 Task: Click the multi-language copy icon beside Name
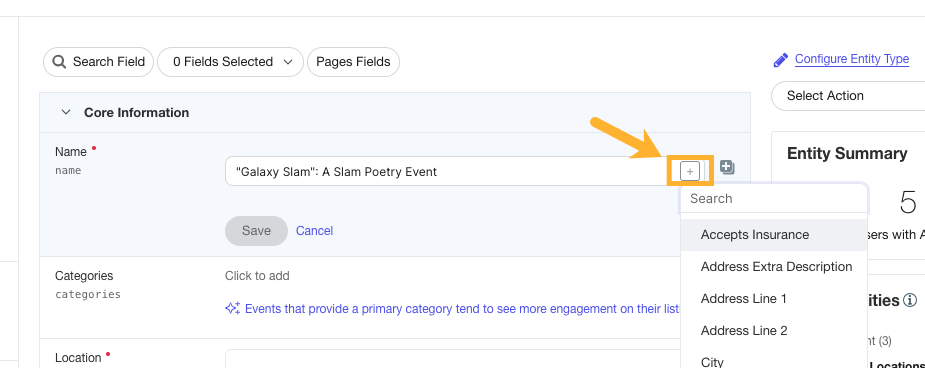(727, 167)
